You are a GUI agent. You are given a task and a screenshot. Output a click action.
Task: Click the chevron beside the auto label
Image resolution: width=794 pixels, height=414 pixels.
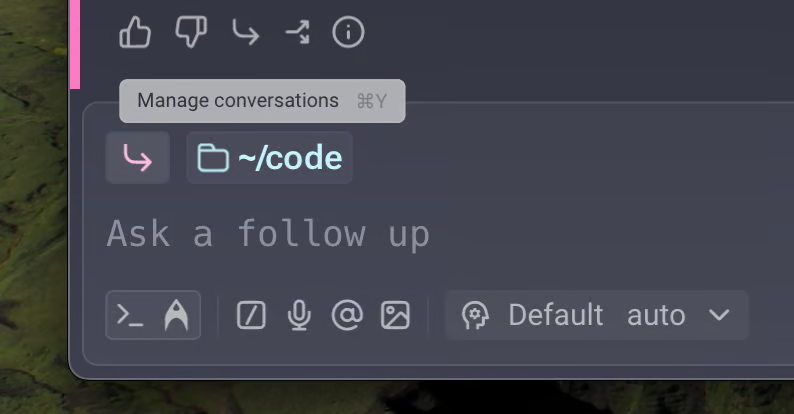pyautogui.click(x=719, y=315)
